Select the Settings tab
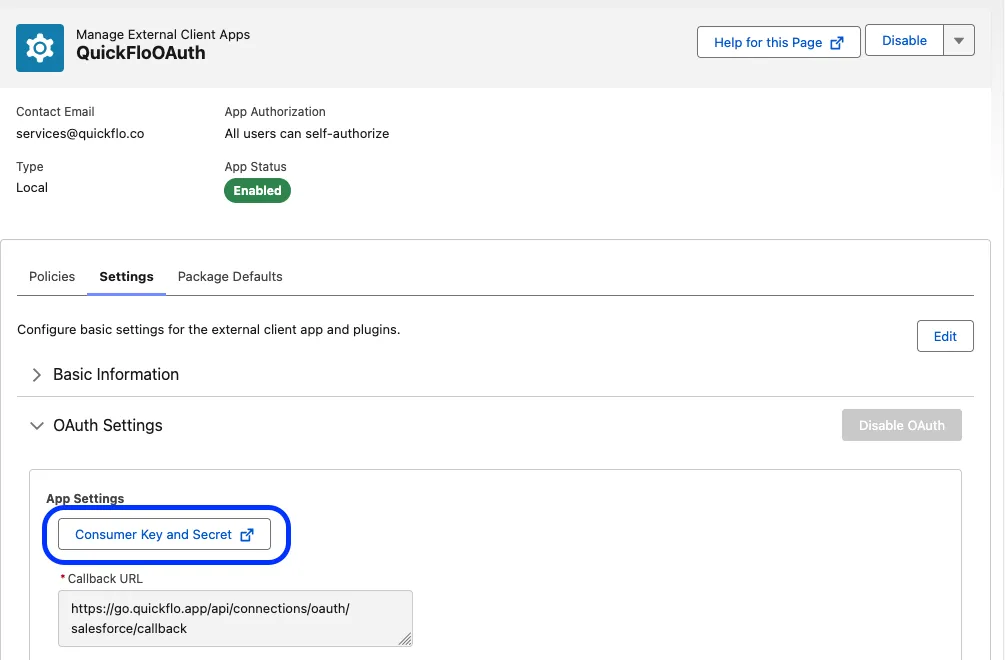Image resolution: width=1005 pixels, height=660 pixels. click(x=126, y=276)
